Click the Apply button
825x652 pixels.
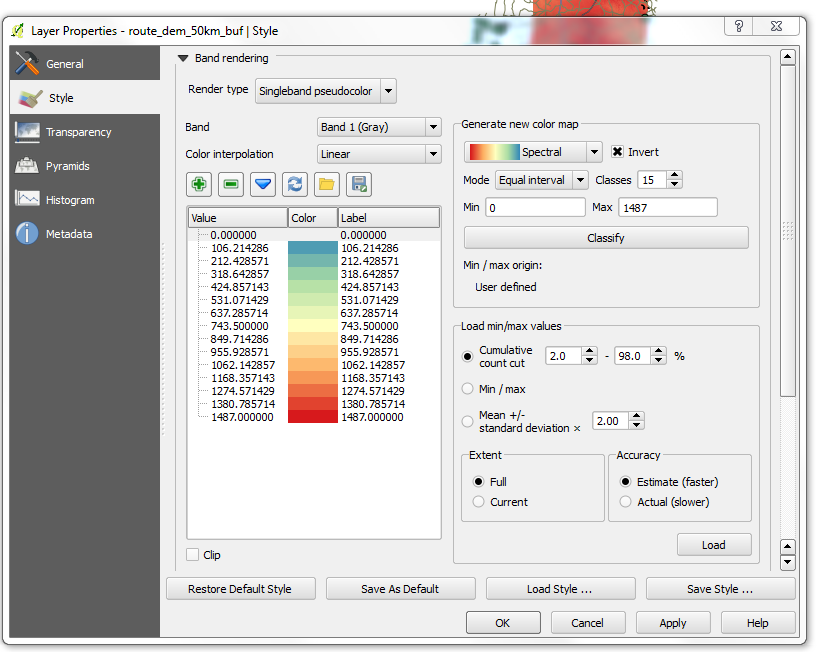673,623
